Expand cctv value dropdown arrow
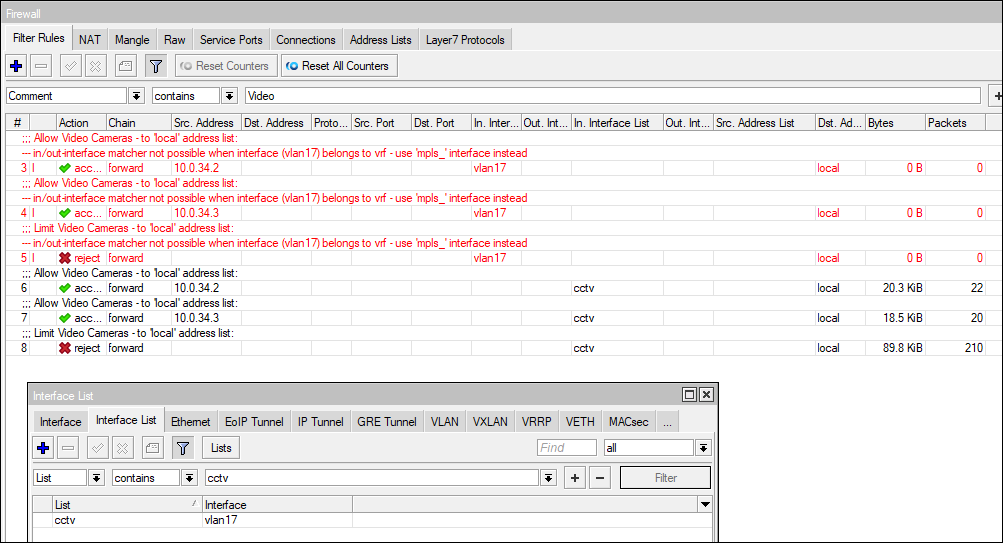The image size is (1003, 543). [548, 478]
